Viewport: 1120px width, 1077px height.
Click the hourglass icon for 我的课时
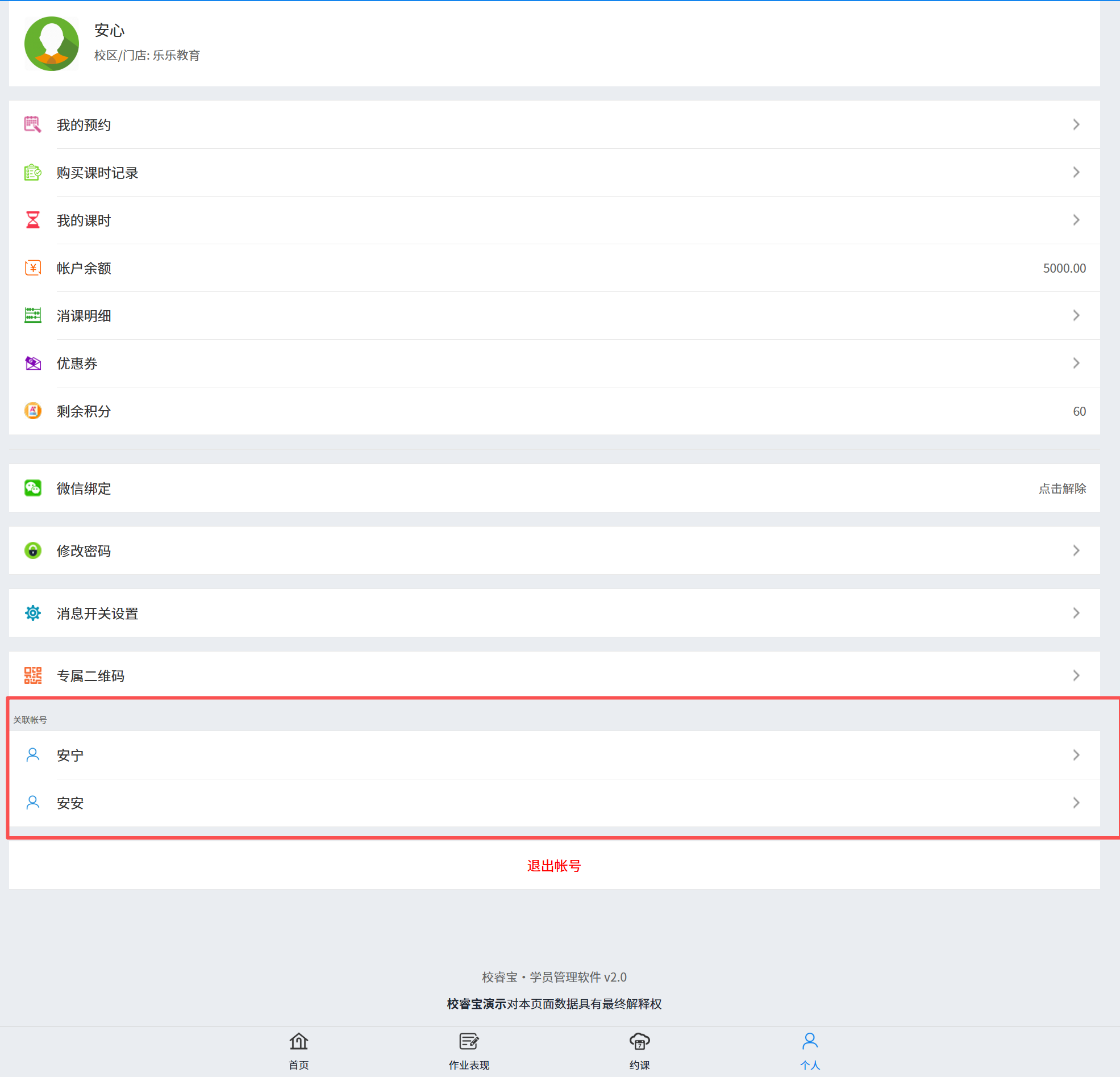[32, 220]
